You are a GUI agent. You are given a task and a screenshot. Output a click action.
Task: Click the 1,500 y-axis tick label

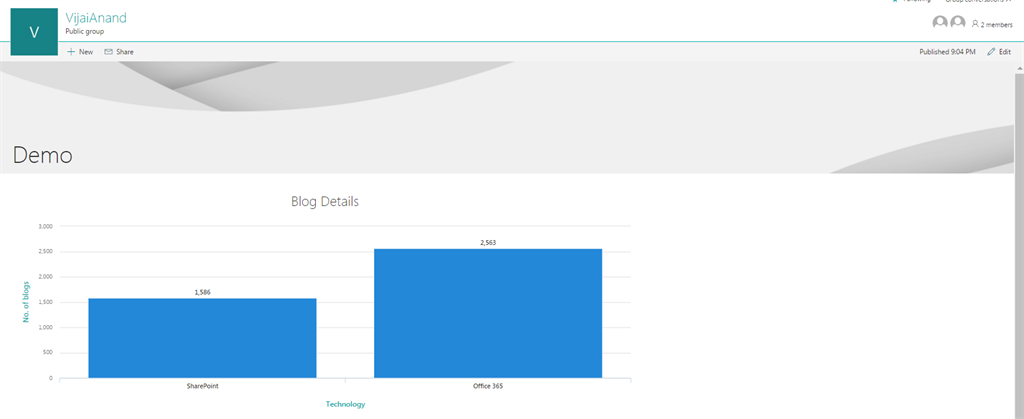(46, 302)
